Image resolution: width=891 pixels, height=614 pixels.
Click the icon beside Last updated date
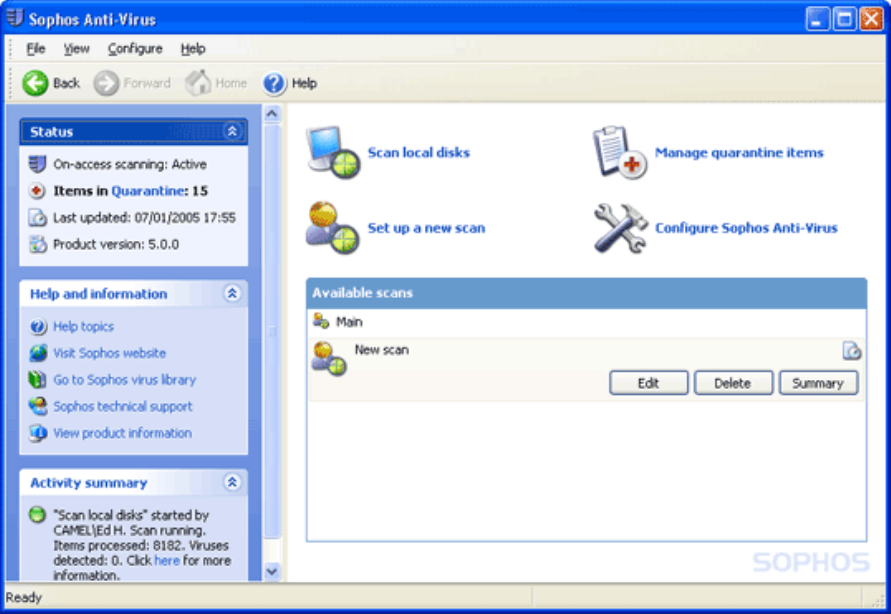[x=38, y=218]
